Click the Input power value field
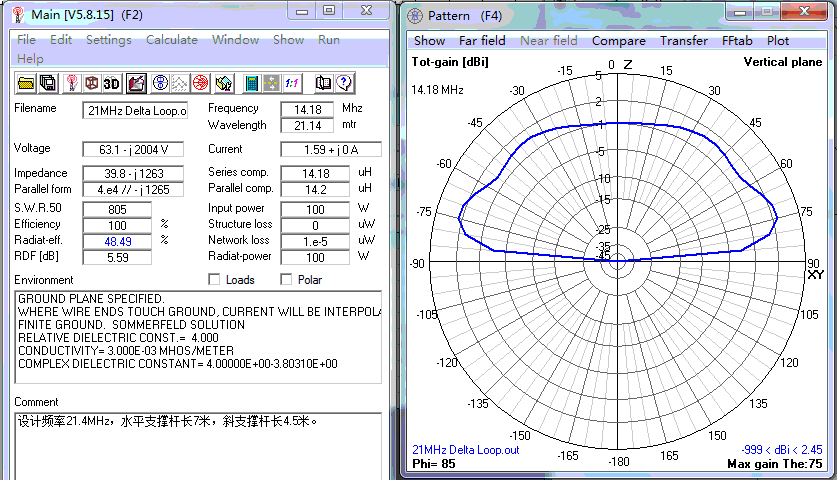837x480 pixels. pos(315,209)
